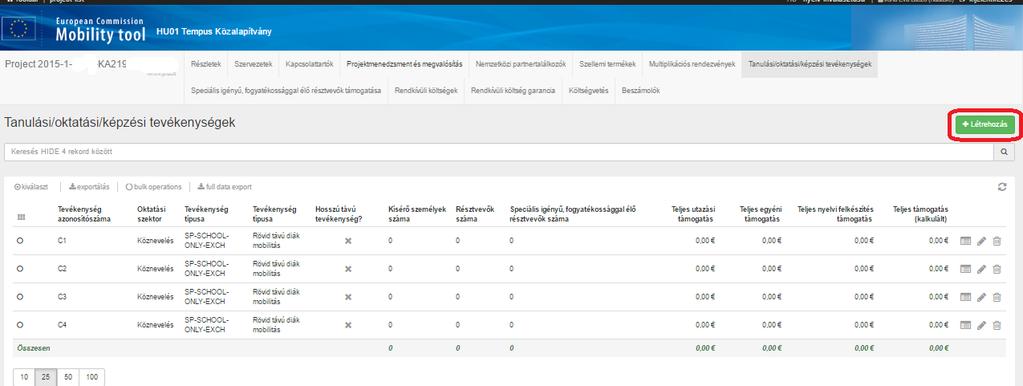Click the green Létrehozás create button
1023x386 pixels.
985,125
